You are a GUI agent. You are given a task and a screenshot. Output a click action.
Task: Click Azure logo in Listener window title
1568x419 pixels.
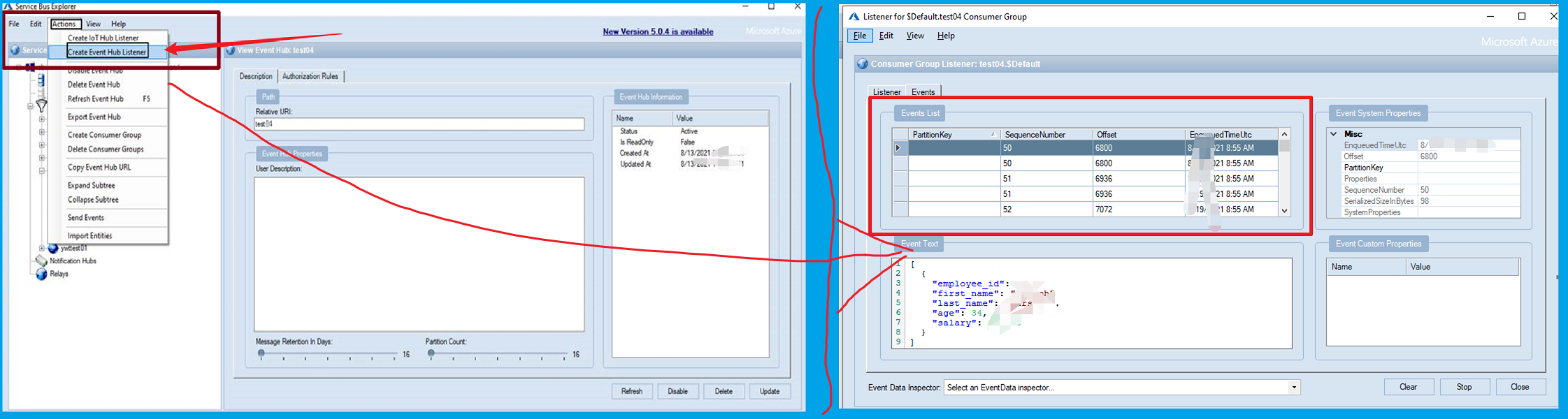pos(854,17)
